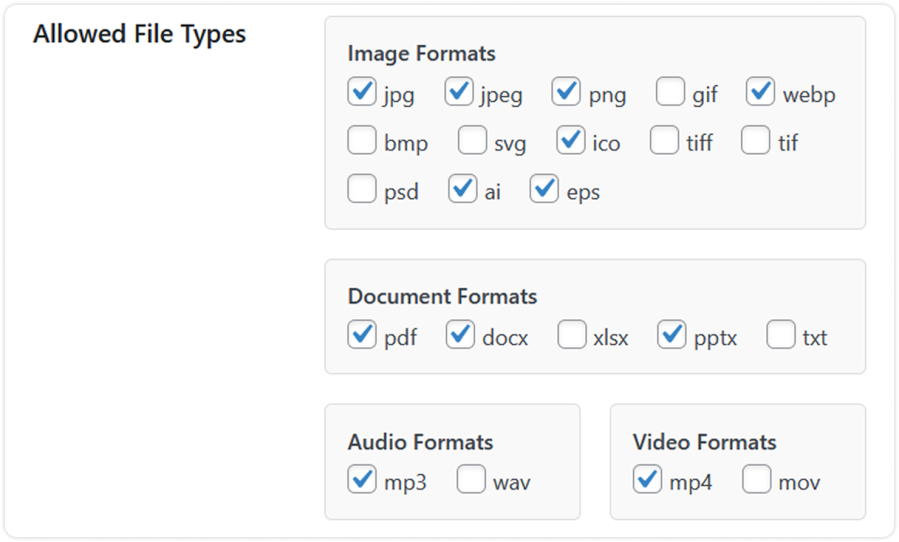Screen dimensions: 899x542
Task: Allow bmp file uploads
Action: coord(361,141)
